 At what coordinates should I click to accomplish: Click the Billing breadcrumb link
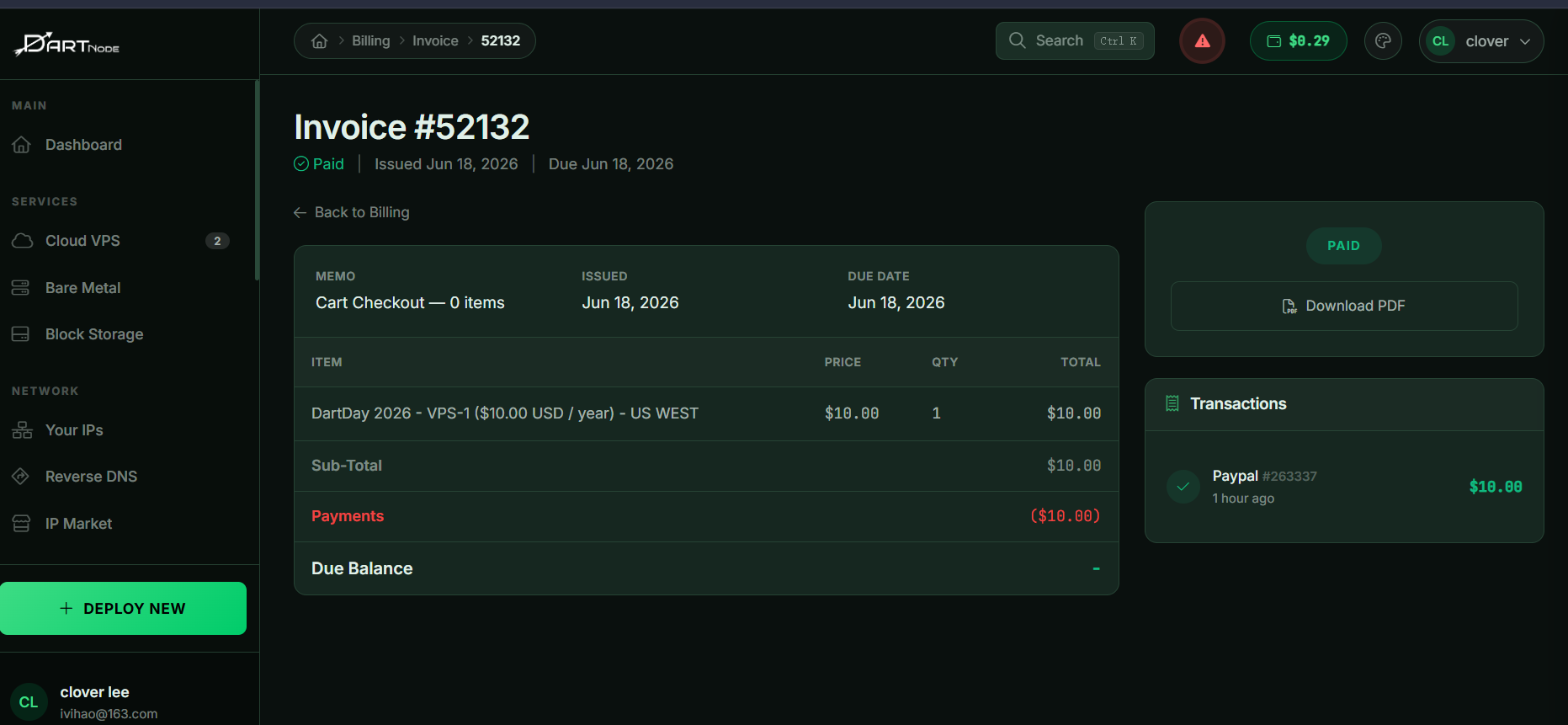[x=371, y=41]
